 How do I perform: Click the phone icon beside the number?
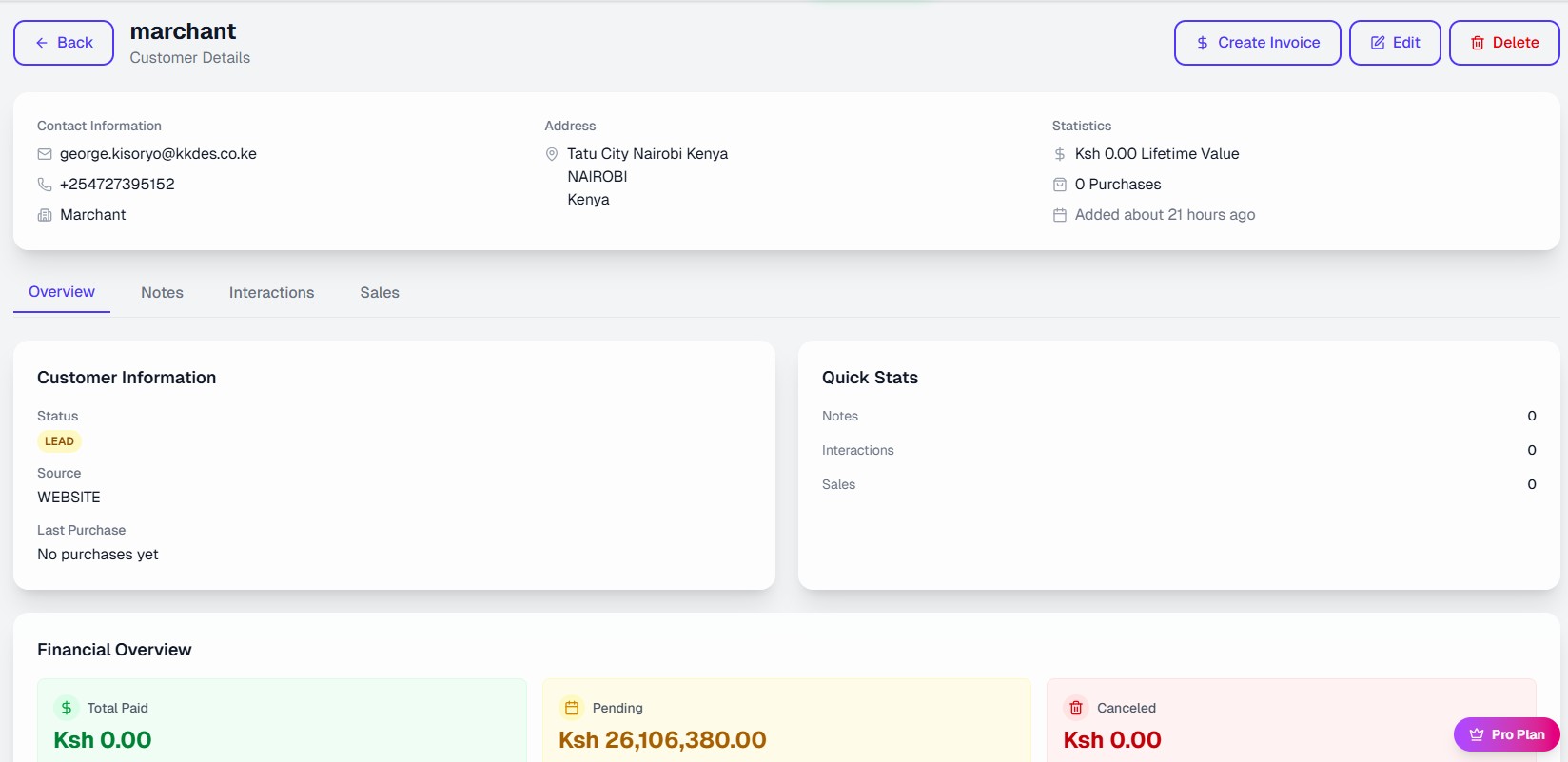point(45,185)
